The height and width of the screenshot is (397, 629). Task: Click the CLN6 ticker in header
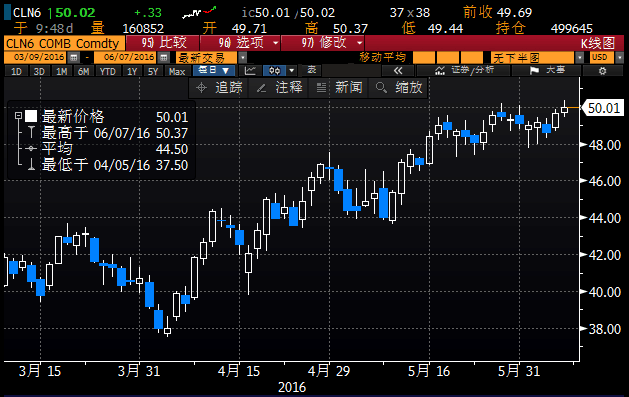[27, 12]
